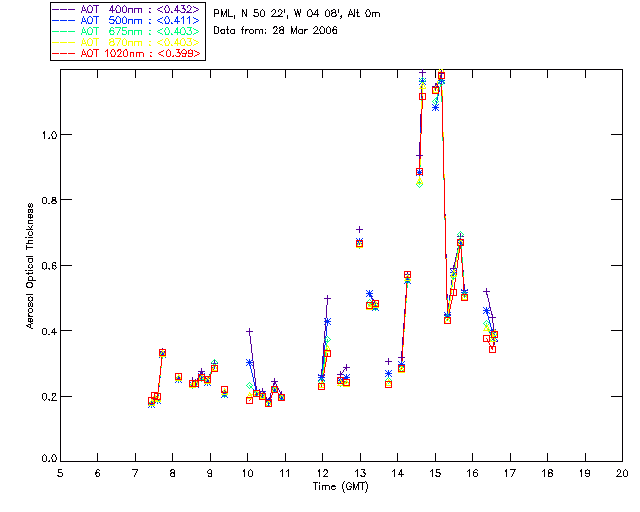
Task: Click the red square marker near 0.67 at 13 GMT
Action: pyautogui.click(x=359, y=243)
